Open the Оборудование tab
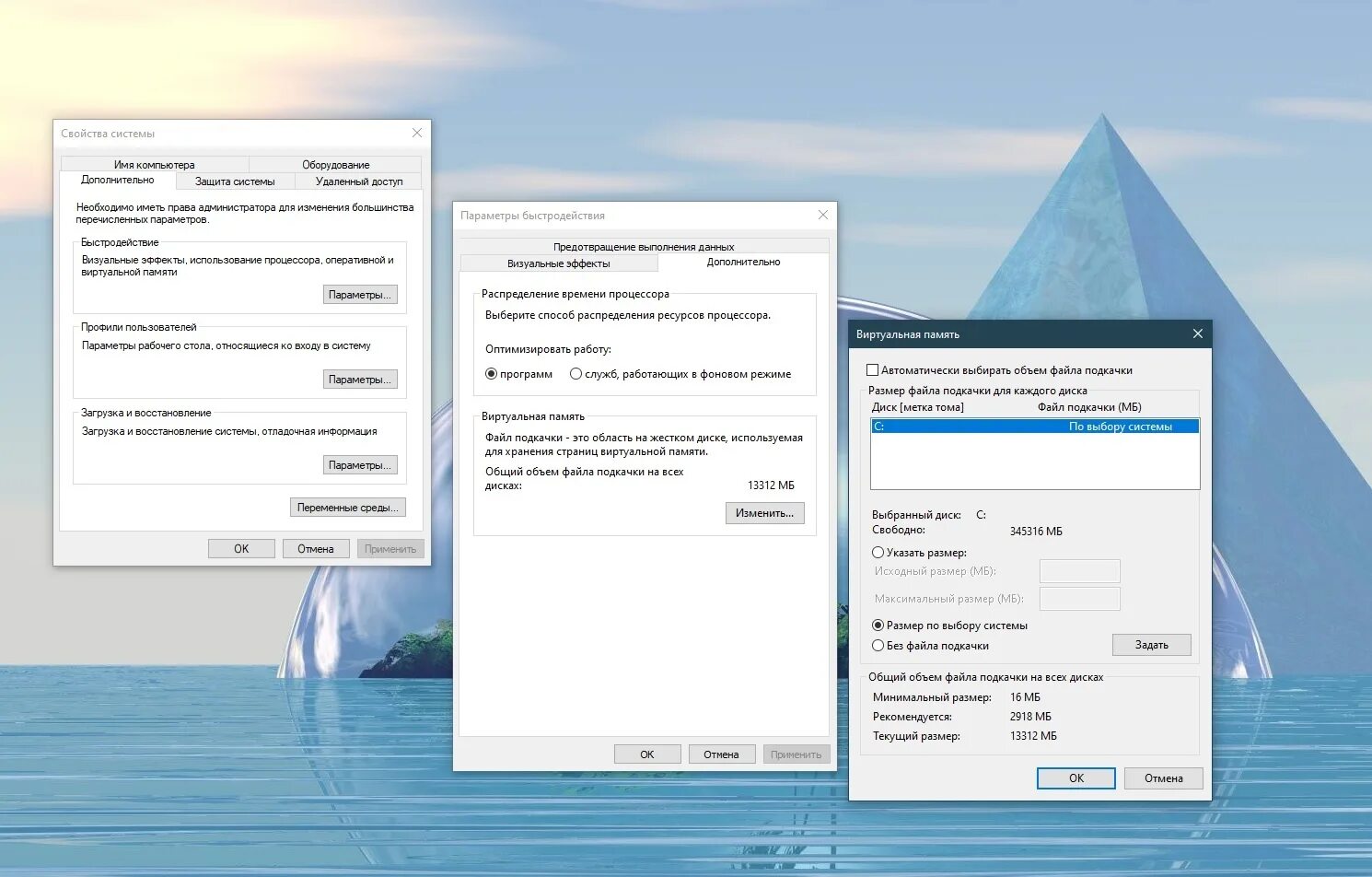Screen dimensions: 1372x877 (335, 165)
